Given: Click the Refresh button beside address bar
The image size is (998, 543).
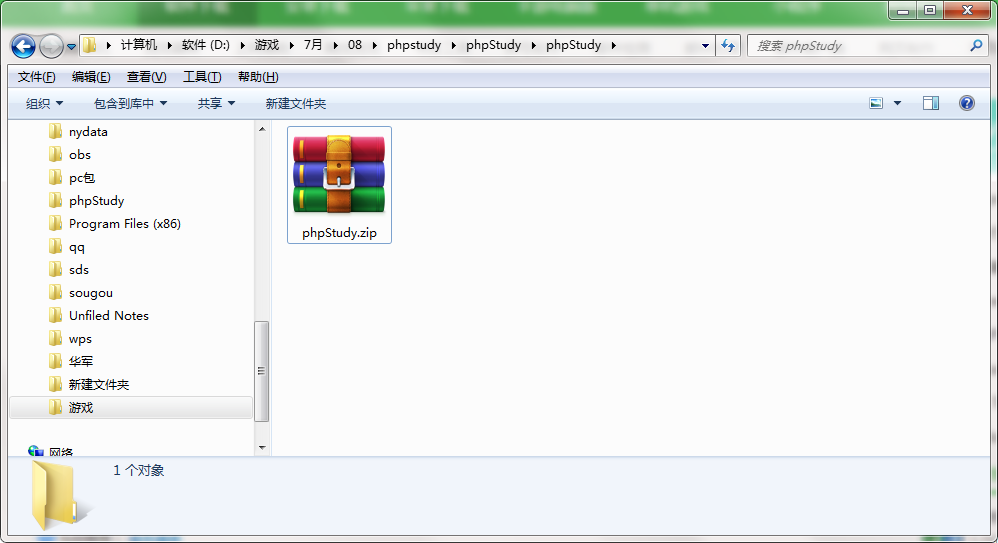Looking at the screenshot, I should 727,46.
